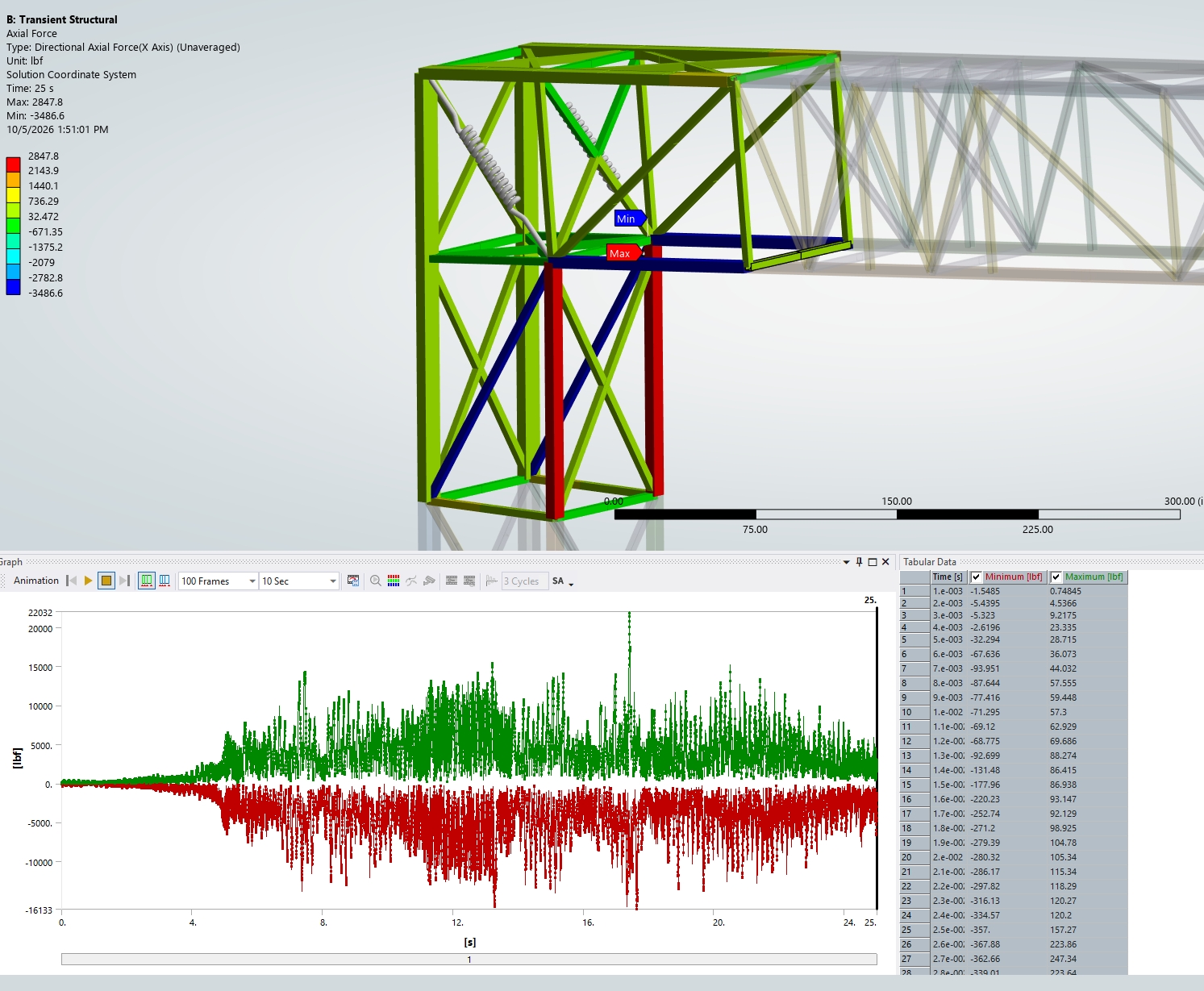Click the blue Min probe label
The height and width of the screenshot is (991, 1204).
point(630,219)
